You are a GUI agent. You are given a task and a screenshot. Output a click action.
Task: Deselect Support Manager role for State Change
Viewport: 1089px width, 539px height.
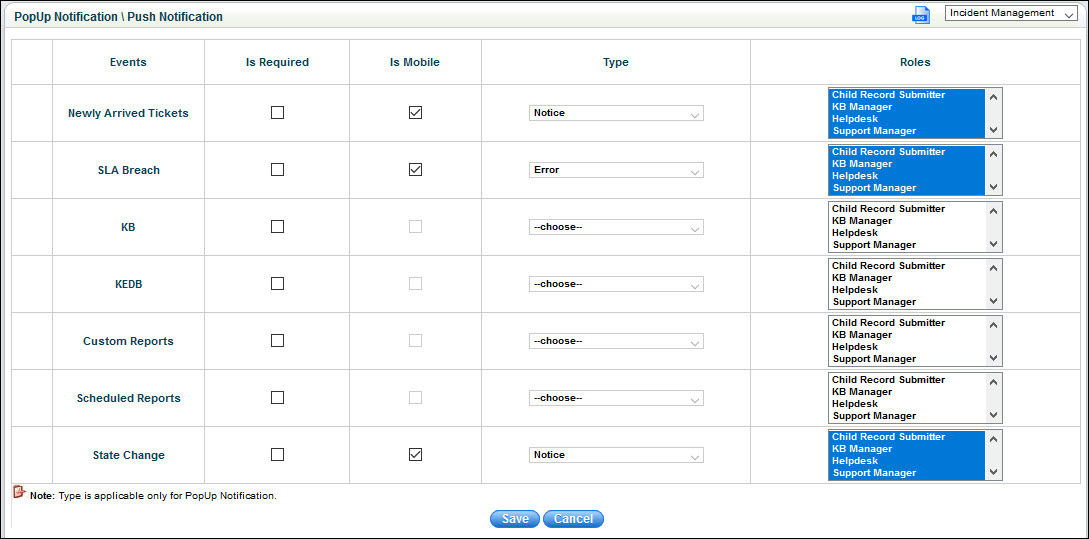coord(907,473)
